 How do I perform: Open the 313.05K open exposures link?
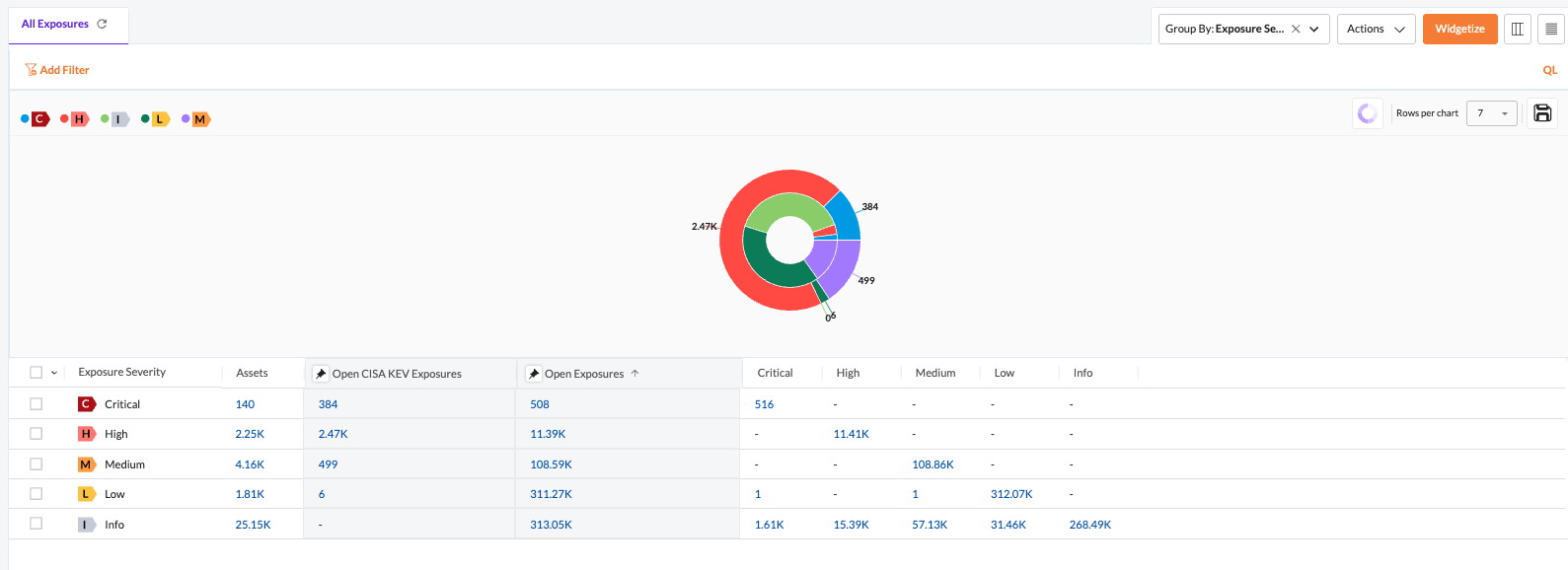click(x=551, y=525)
